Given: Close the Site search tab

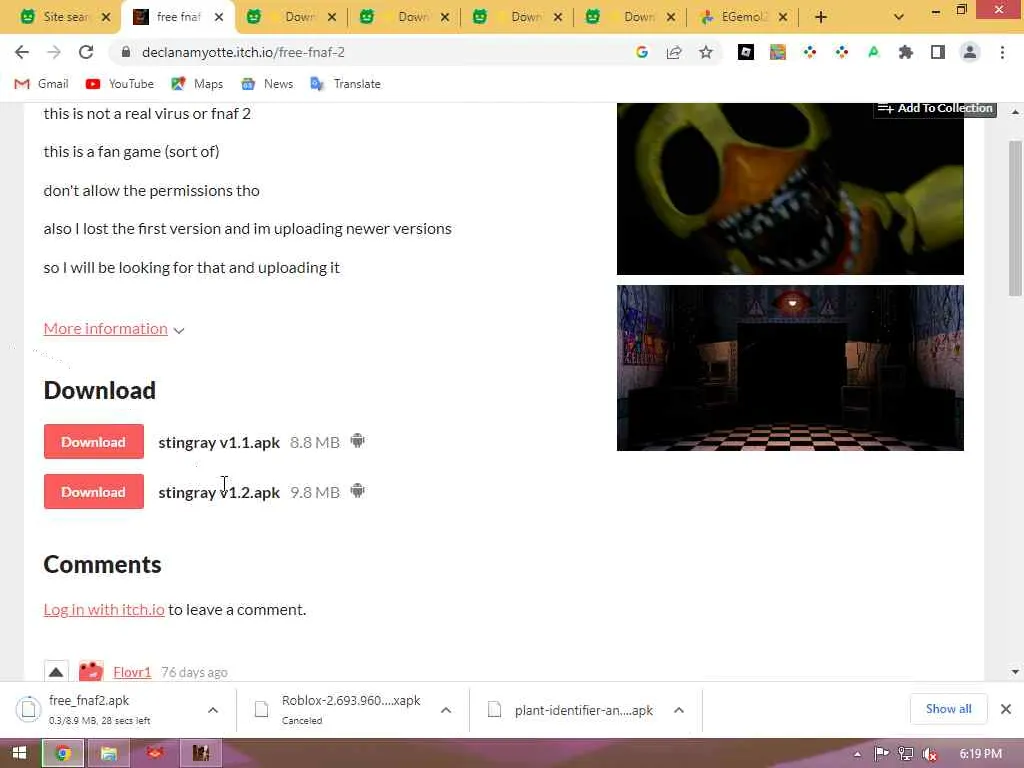Looking at the screenshot, I should (106, 17).
